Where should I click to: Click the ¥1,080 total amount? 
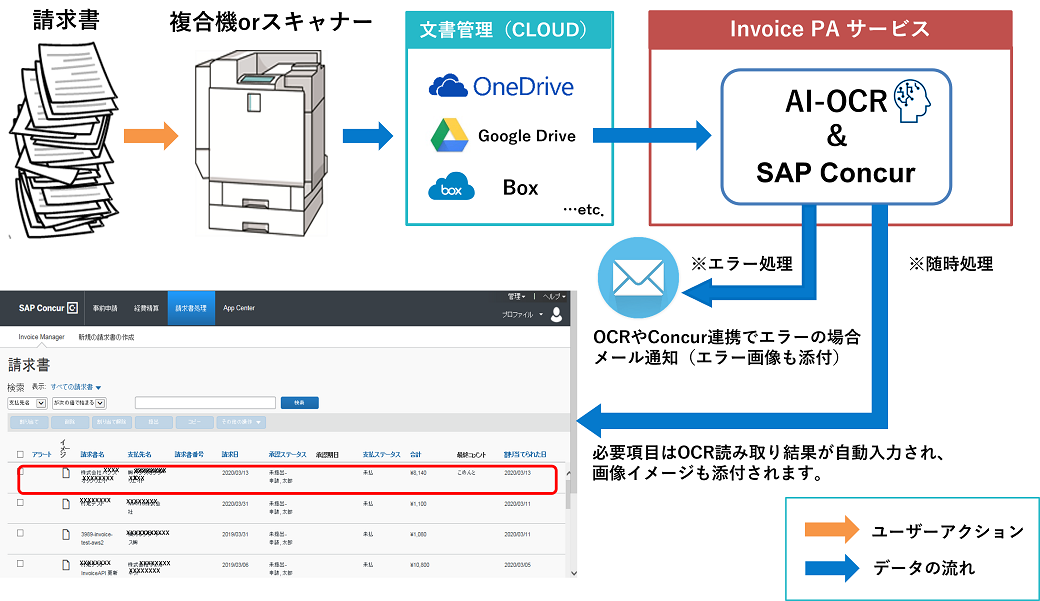point(418,535)
